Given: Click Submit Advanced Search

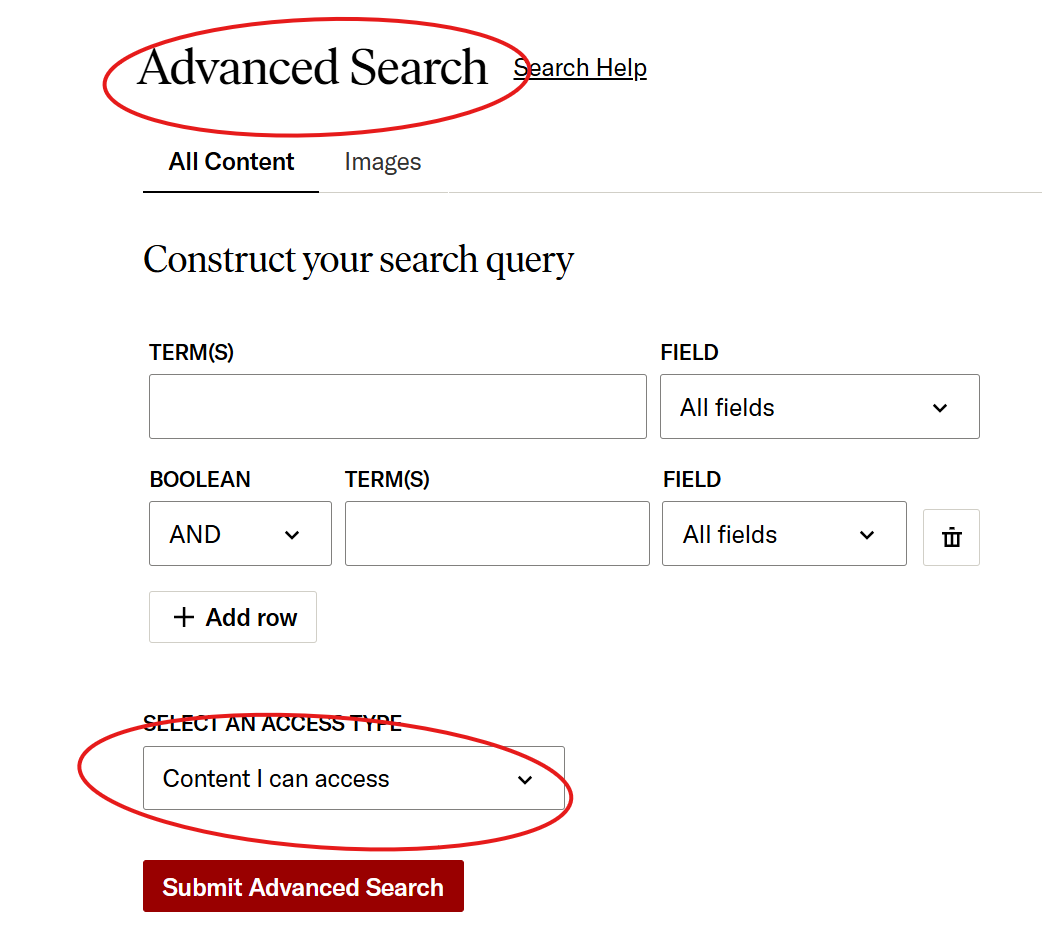Looking at the screenshot, I should 303,886.
